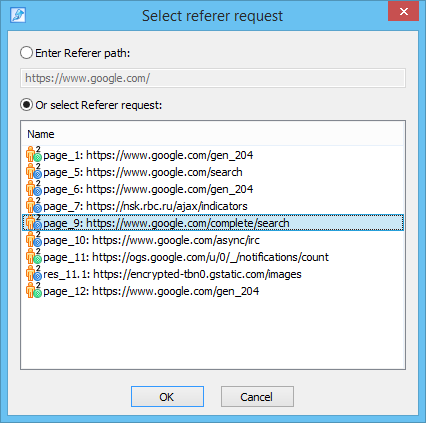
Task: Click the page_10 async/irc request icon
Action: click(x=34, y=239)
